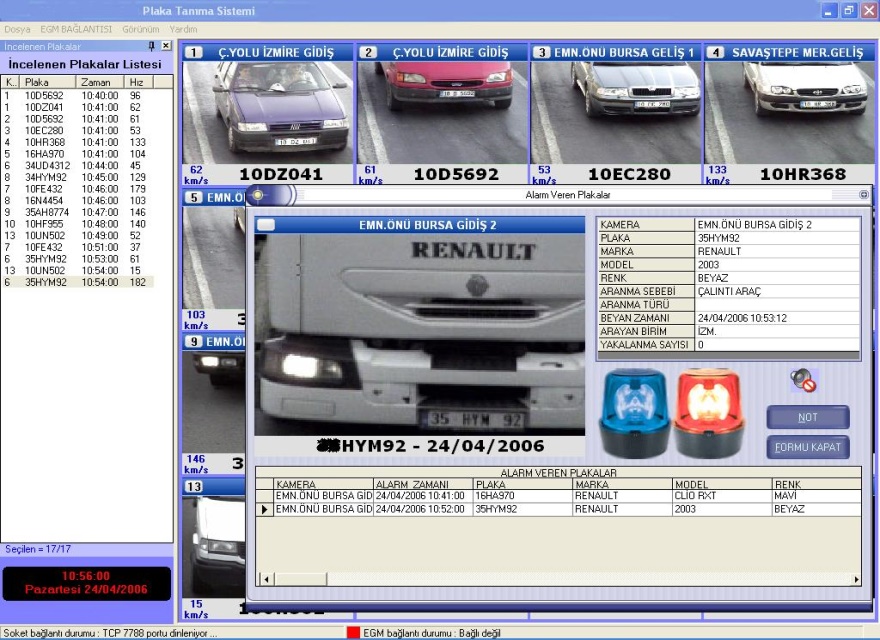Sort list by Hız column header
The height and width of the screenshot is (640, 880).
tap(138, 82)
